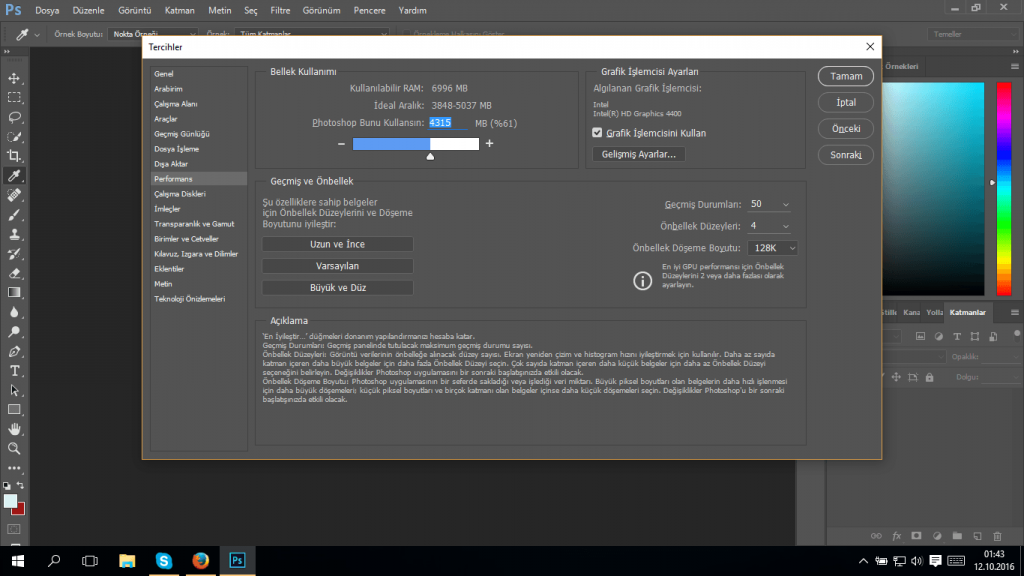Viewport: 1024px width, 576px height.
Task: Click the Tamam button
Action: 845,76
